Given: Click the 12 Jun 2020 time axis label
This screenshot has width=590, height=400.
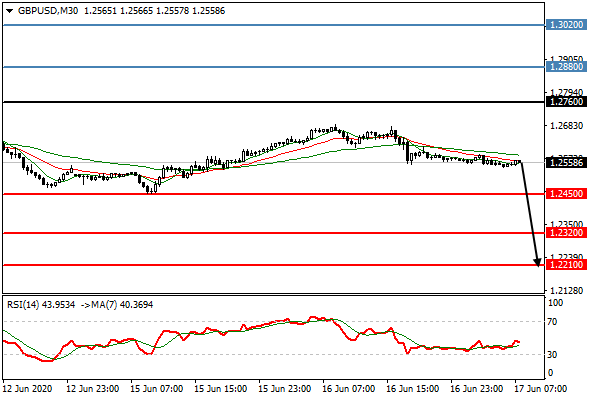Looking at the screenshot, I should [x=27, y=388].
